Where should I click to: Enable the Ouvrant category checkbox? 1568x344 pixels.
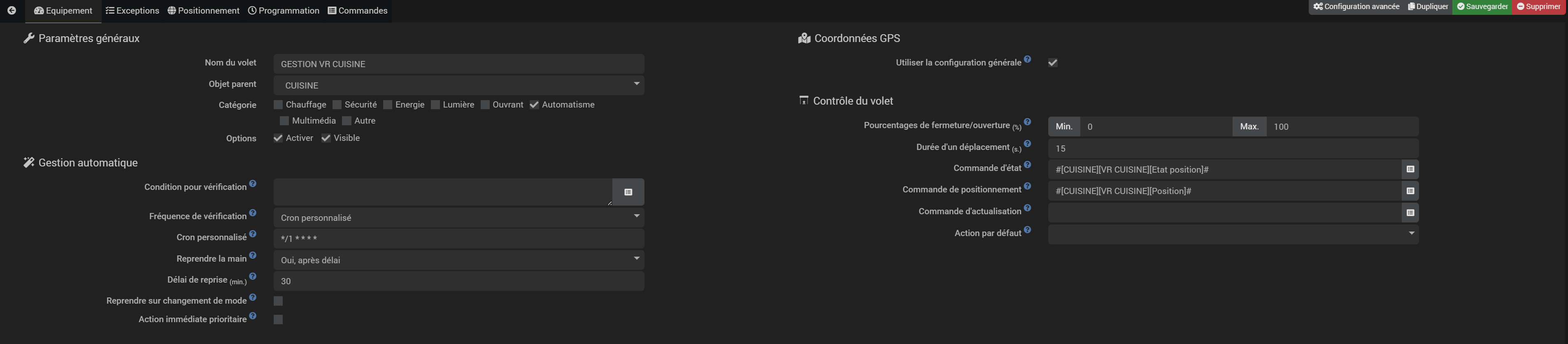click(485, 105)
